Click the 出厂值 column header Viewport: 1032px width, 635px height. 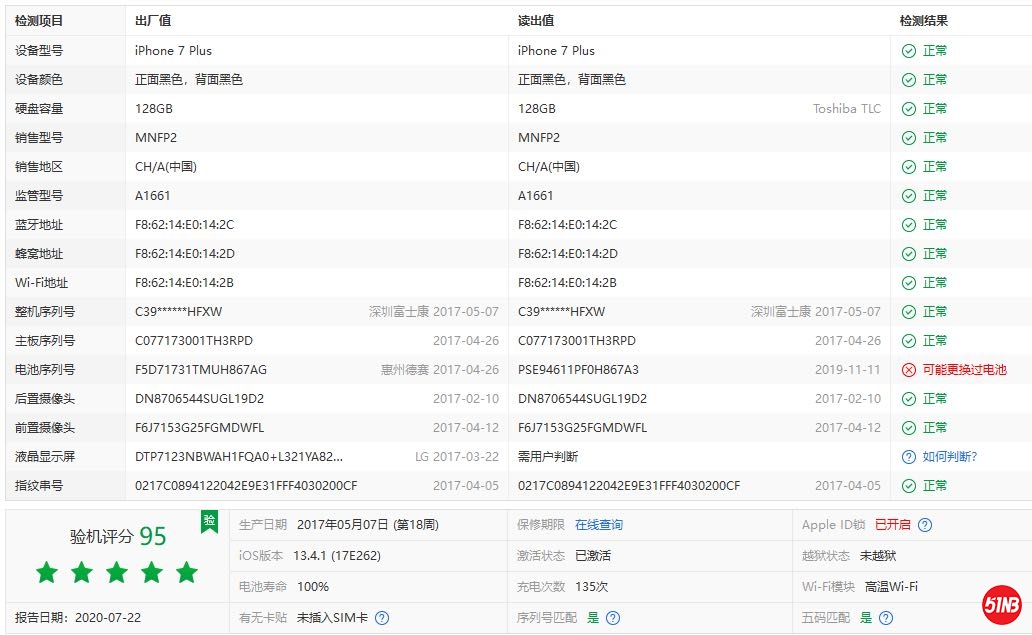[x=153, y=21]
